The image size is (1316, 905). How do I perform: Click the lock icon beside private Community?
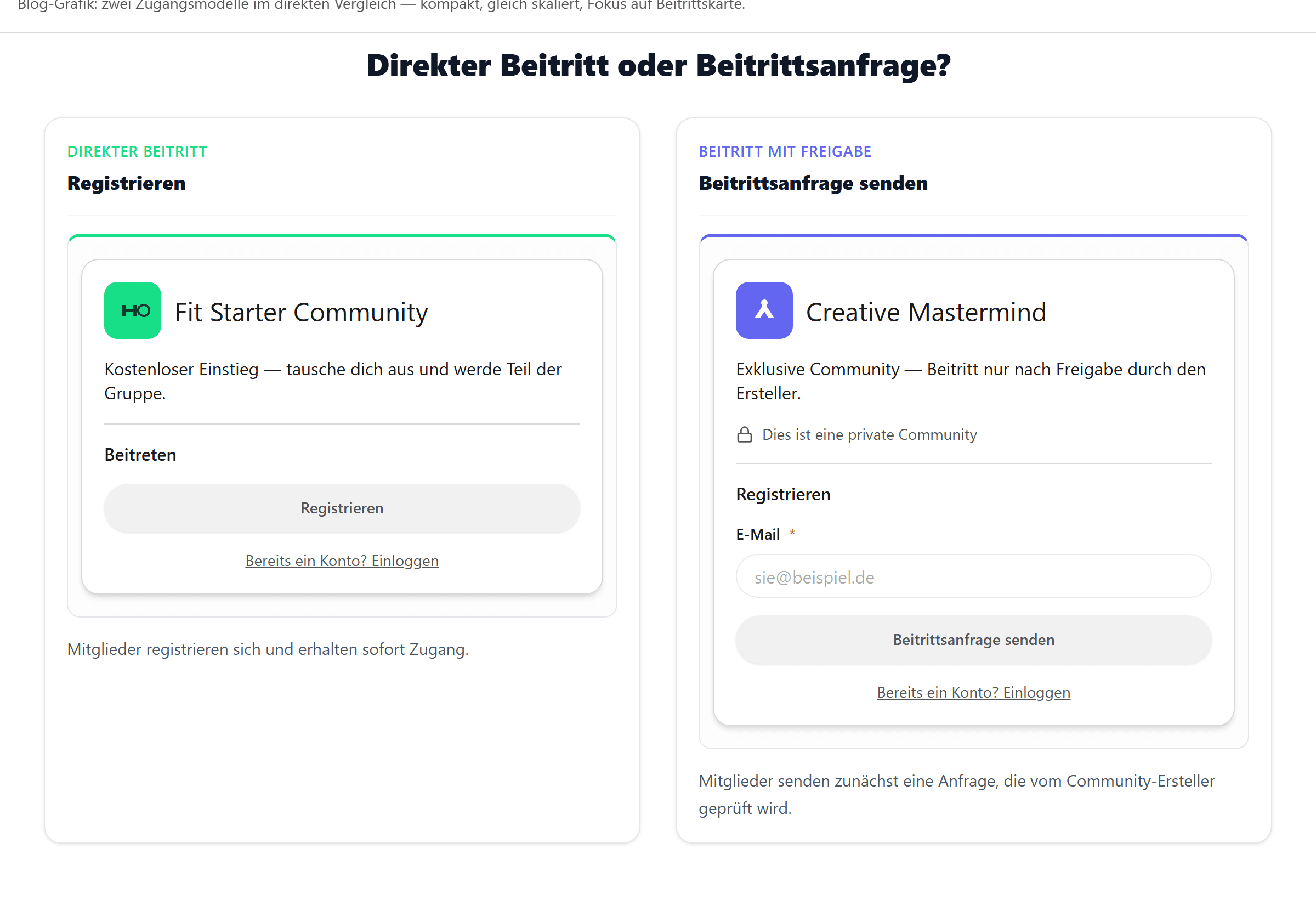[744, 434]
